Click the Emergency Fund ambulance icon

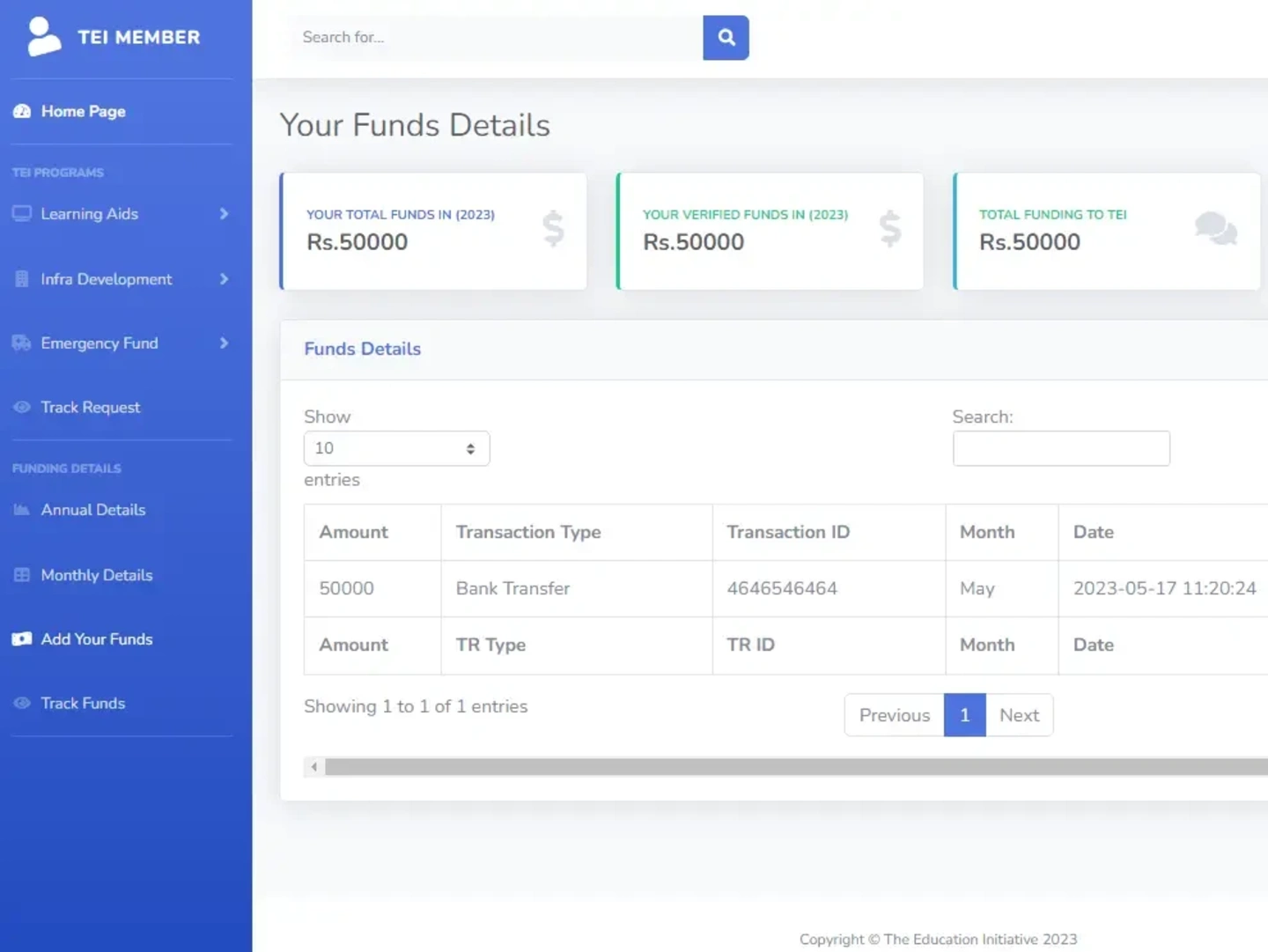click(x=22, y=343)
